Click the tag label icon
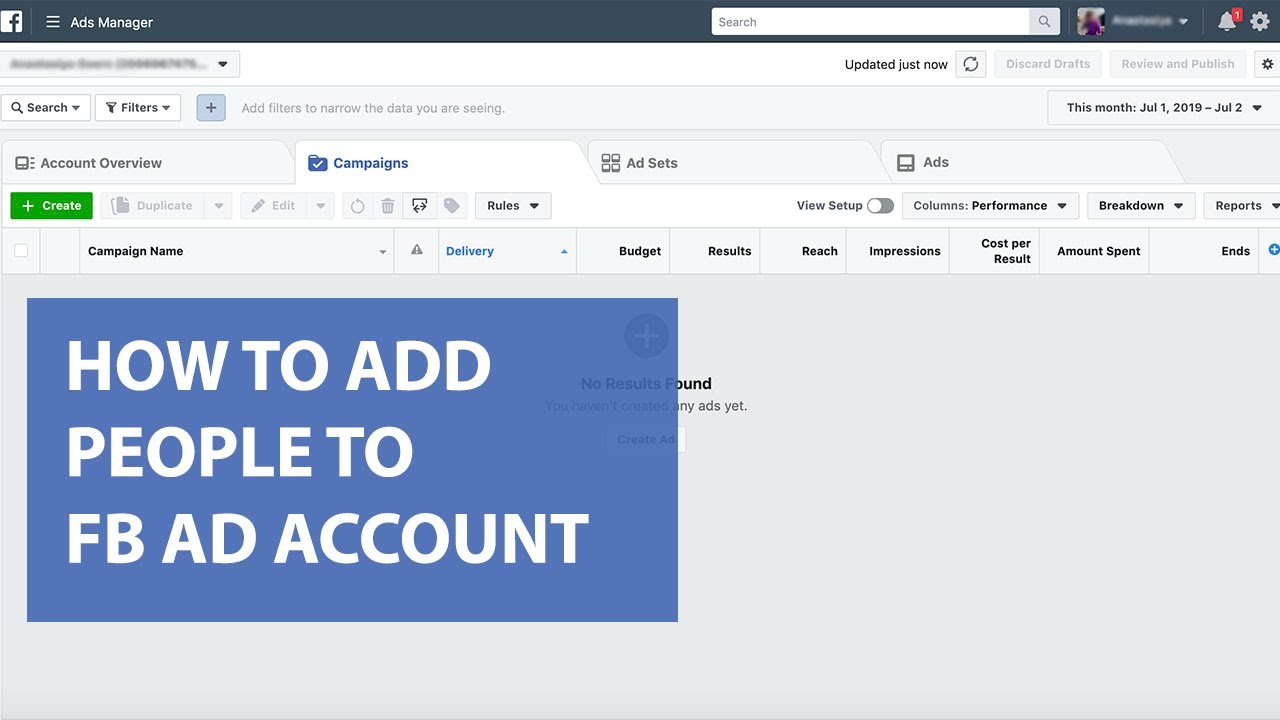Viewport: 1280px width, 720px height. coord(452,206)
